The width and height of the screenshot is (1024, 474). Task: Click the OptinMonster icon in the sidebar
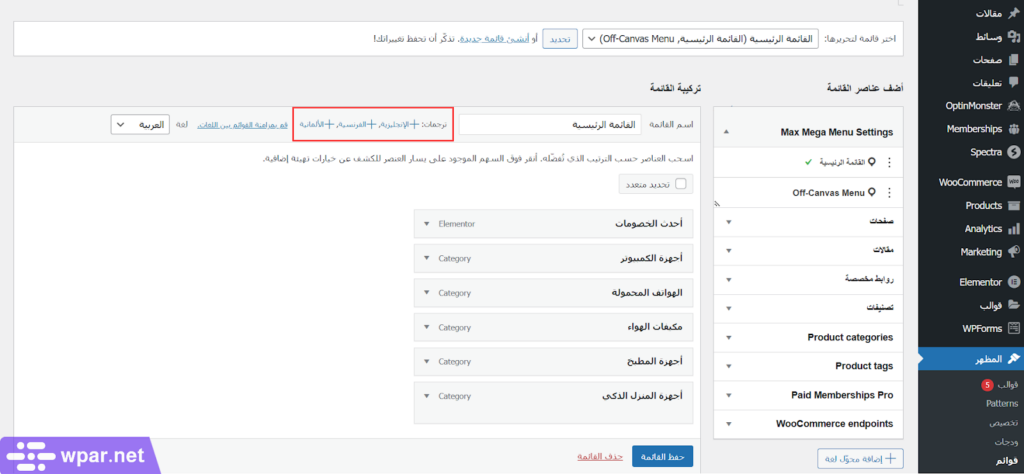click(1013, 105)
